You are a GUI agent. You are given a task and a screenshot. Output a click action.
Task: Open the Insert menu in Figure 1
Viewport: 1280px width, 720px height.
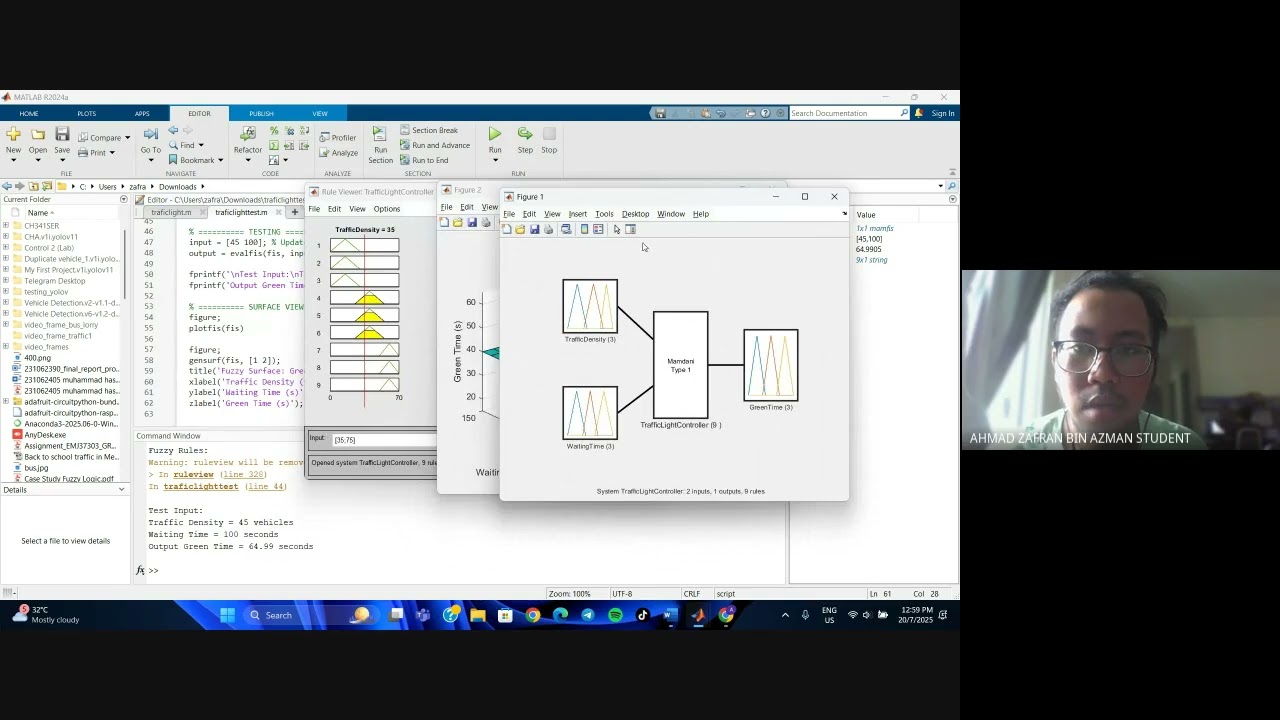(578, 214)
